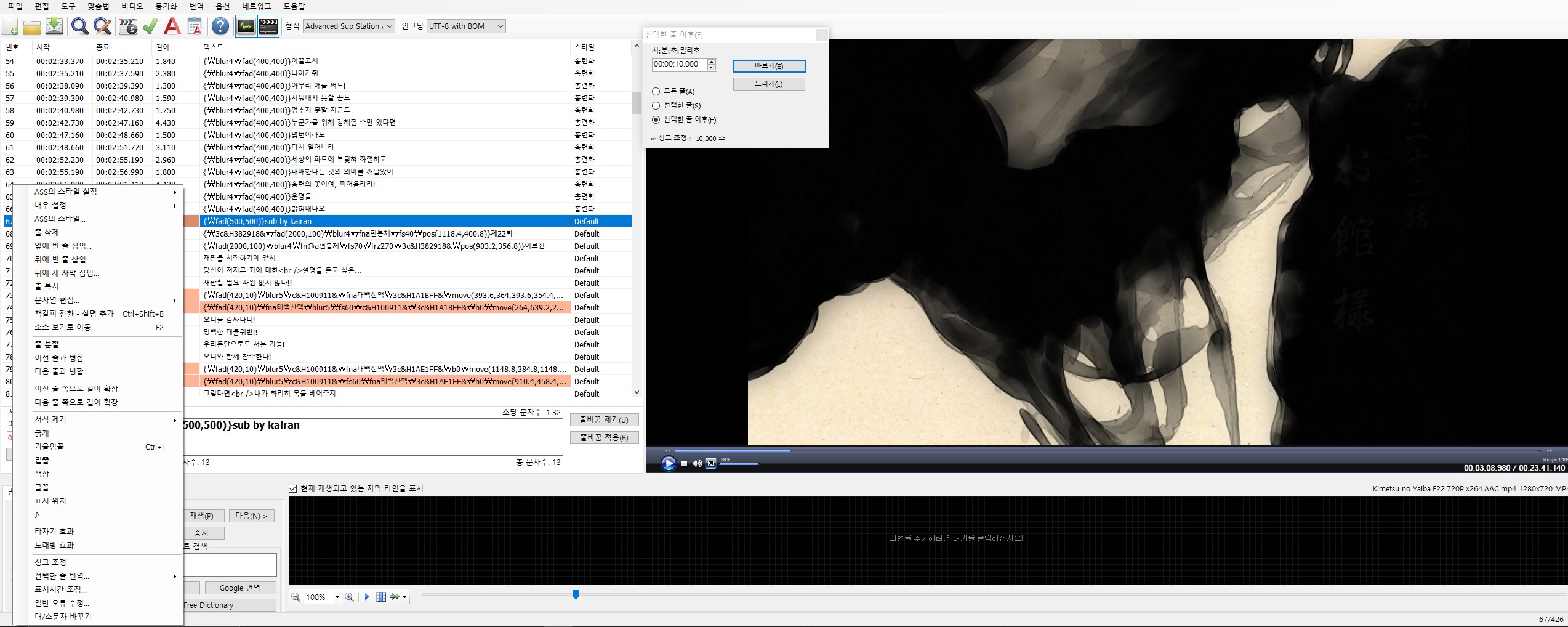Screen dimensions: 1568x627
Task: Select subtitle row 68 with text 제22화
Action: tap(317, 233)
